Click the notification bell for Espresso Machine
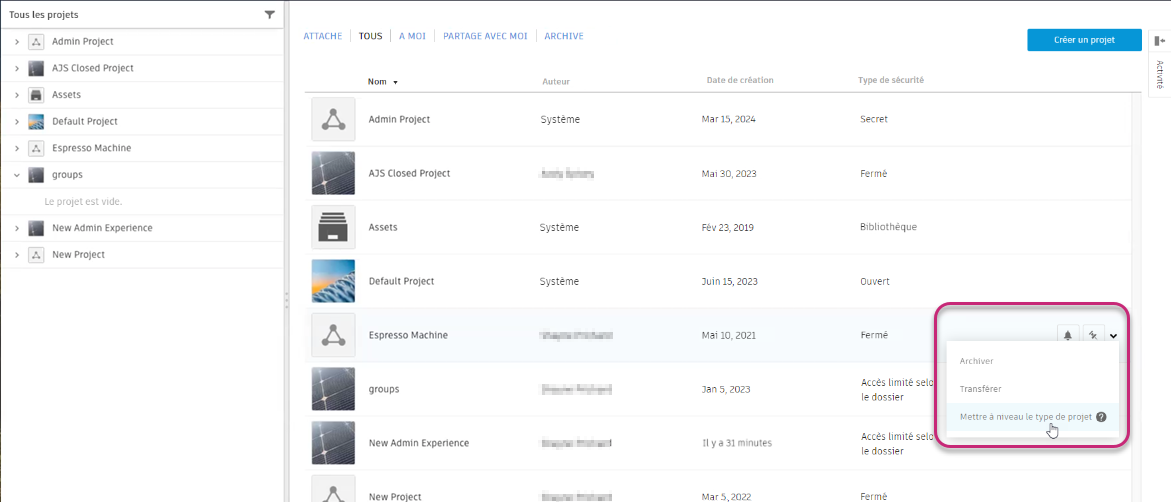Image resolution: width=1171 pixels, height=502 pixels. click(1068, 335)
